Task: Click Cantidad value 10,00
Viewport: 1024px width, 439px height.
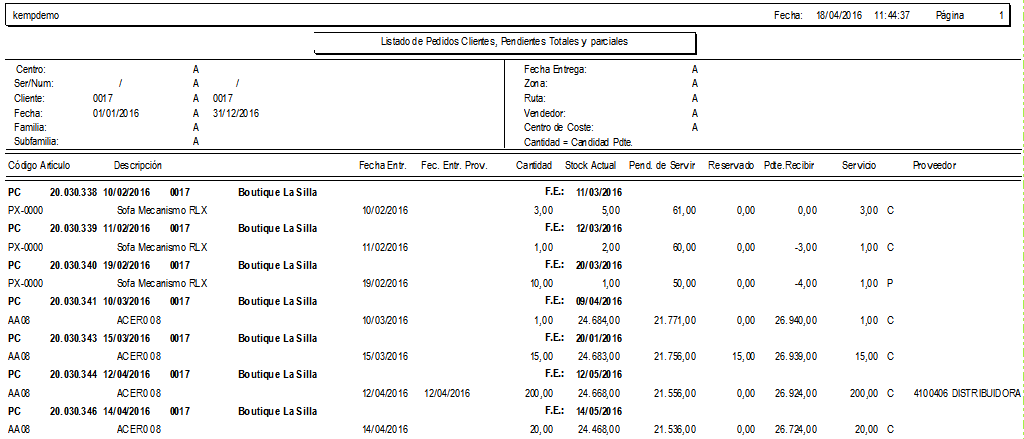Action: [541, 284]
